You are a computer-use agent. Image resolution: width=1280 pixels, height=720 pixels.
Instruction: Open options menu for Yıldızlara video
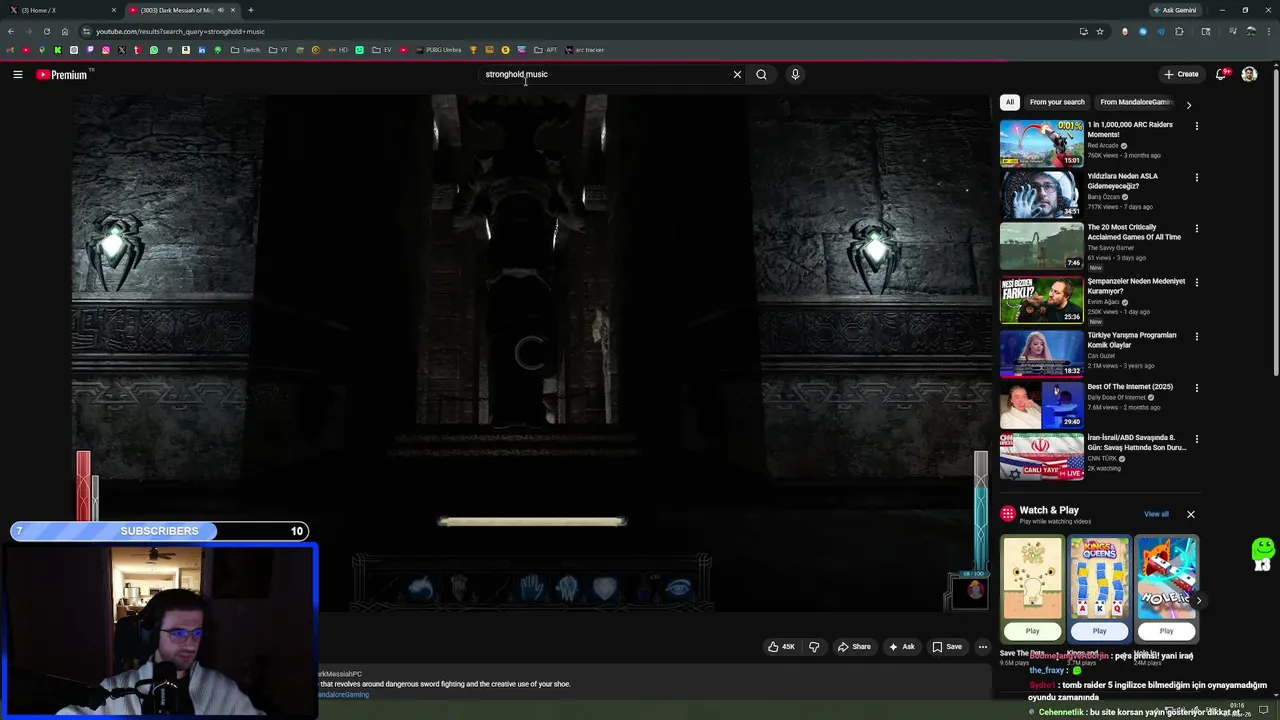pyautogui.click(x=1196, y=178)
